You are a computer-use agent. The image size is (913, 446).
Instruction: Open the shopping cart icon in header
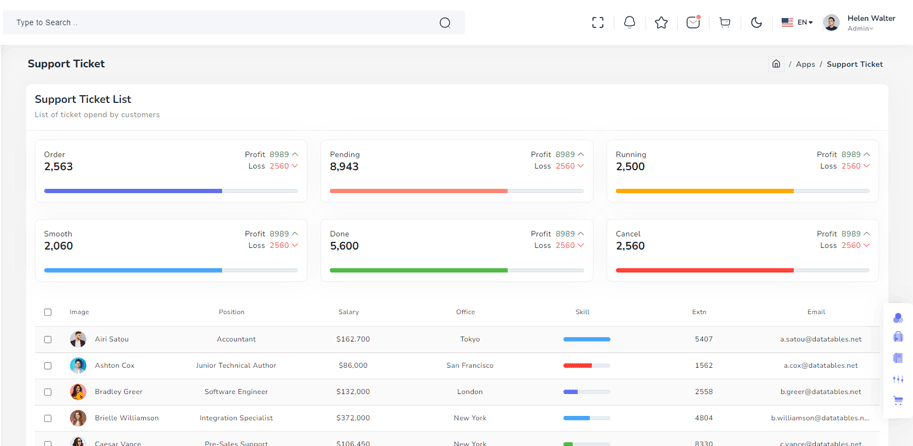pyautogui.click(x=724, y=23)
